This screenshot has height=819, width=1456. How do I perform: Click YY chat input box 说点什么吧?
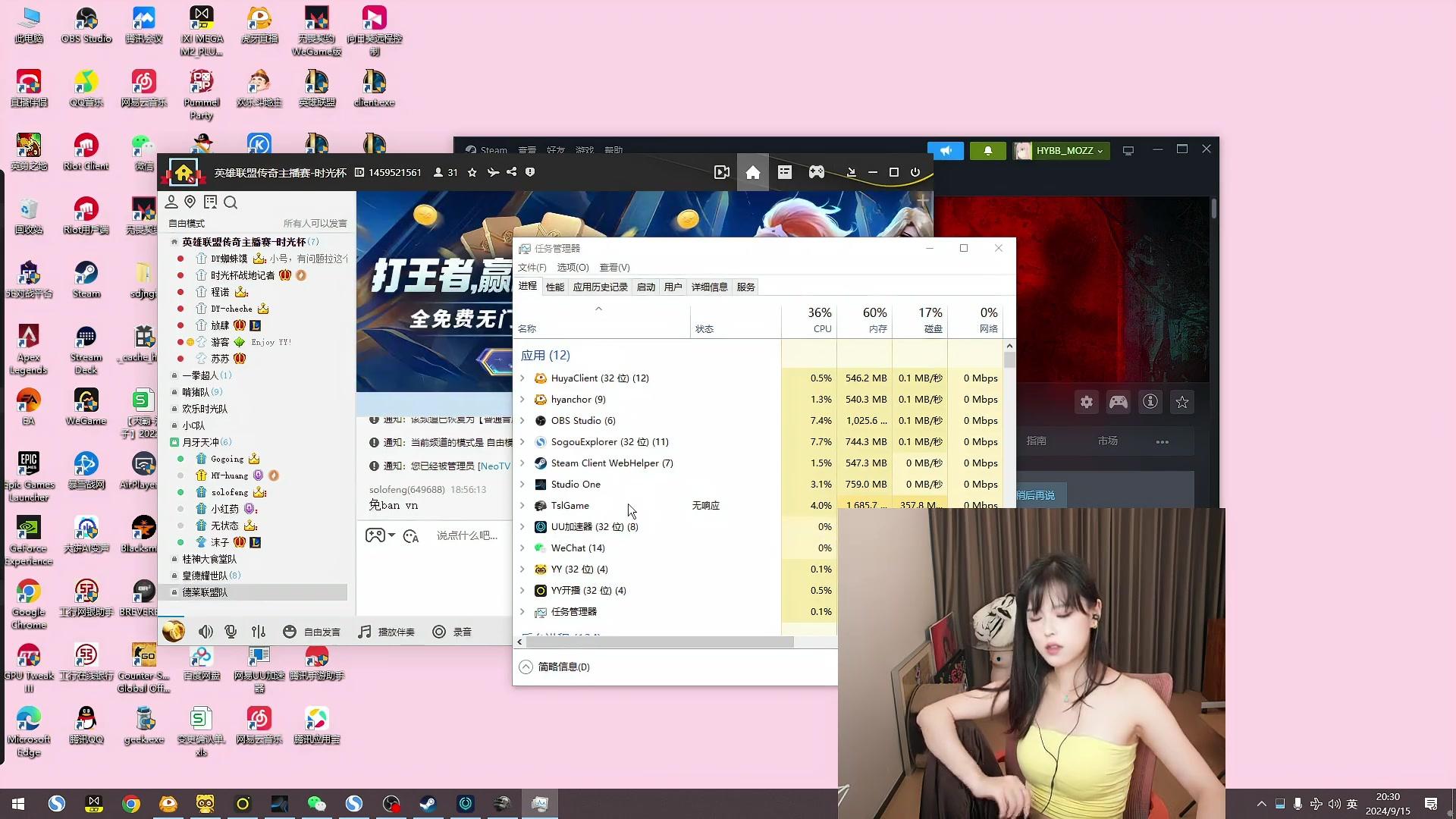tap(467, 535)
